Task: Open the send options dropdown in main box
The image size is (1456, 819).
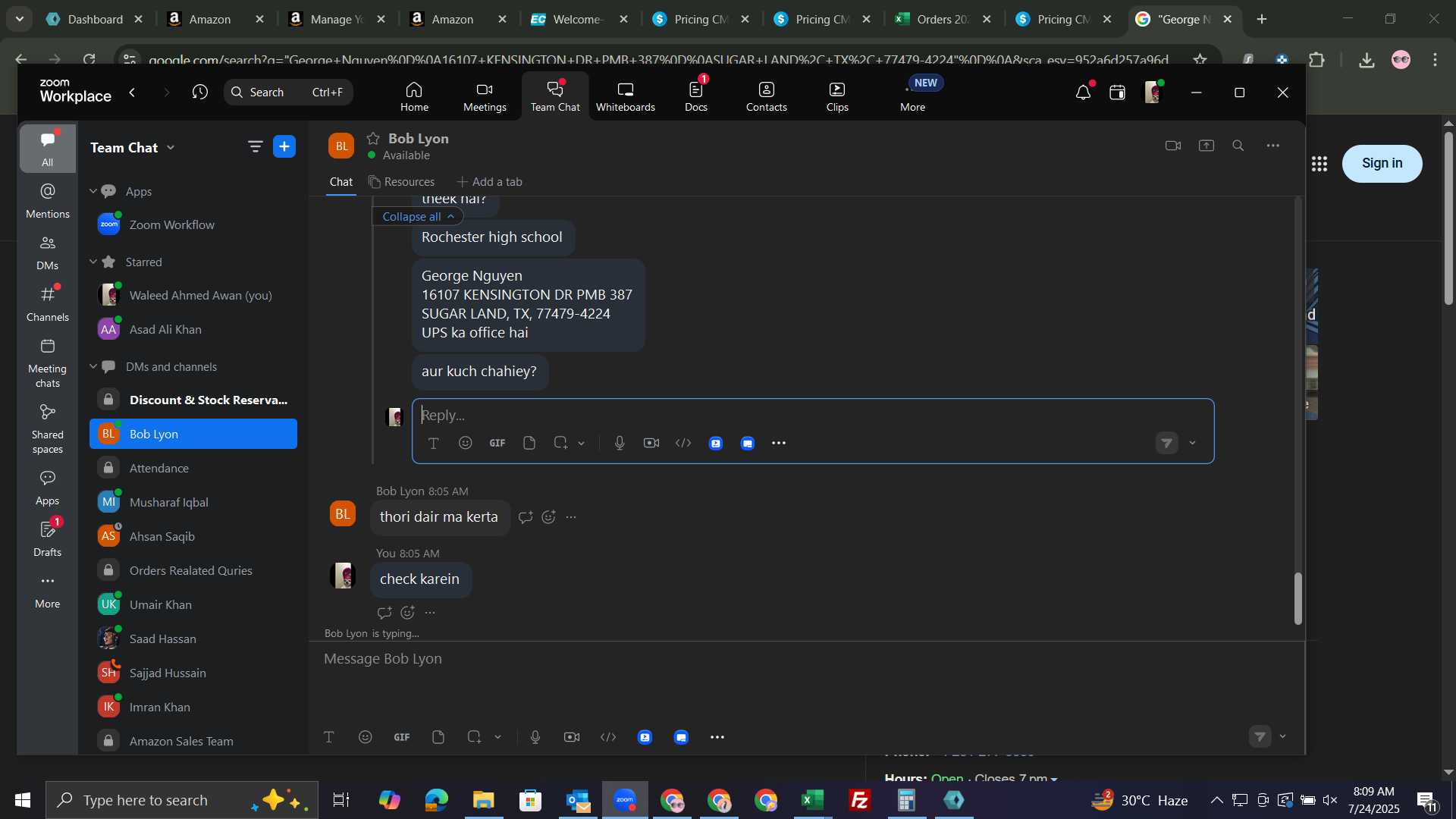Action: pyautogui.click(x=1283, y=737)
